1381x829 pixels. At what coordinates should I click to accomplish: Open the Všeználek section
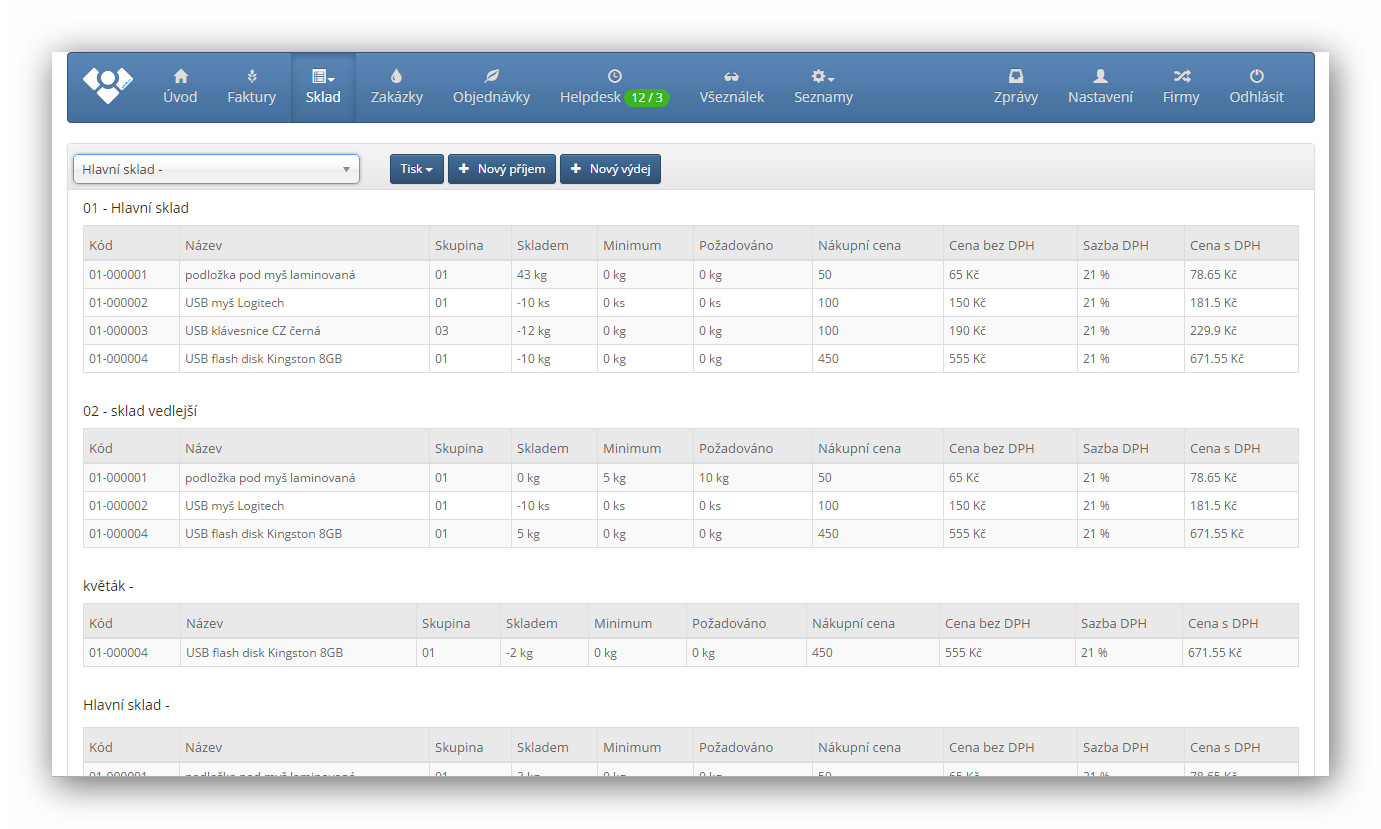point(731,87)
